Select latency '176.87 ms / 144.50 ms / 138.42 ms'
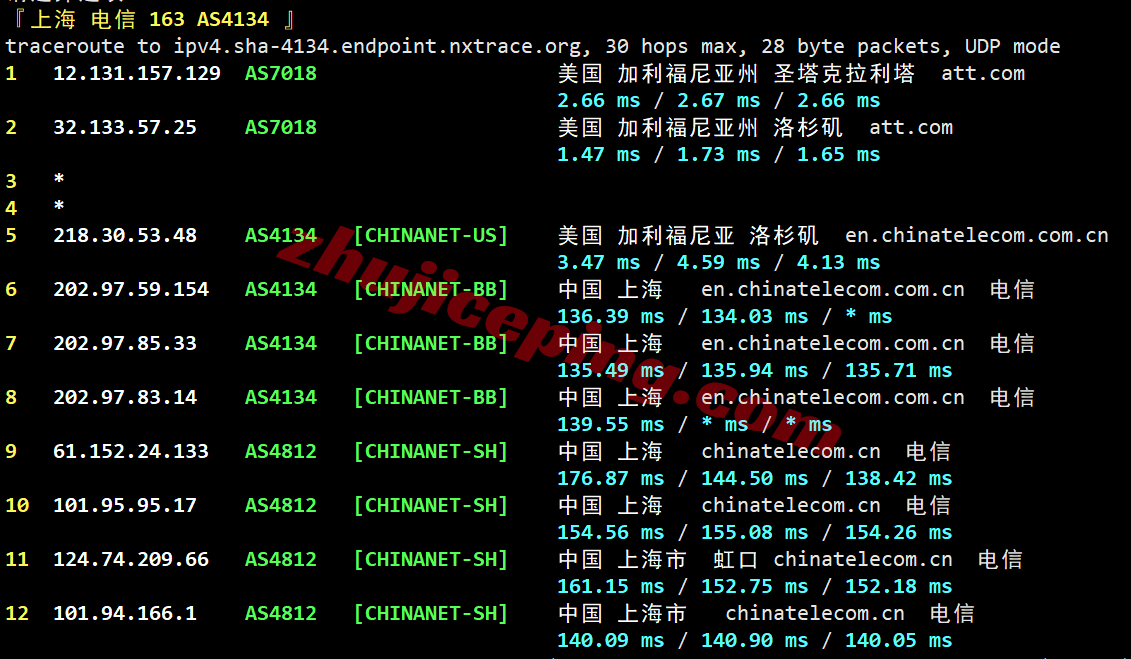The image size is (1131, 659). [x=754, y=479]
